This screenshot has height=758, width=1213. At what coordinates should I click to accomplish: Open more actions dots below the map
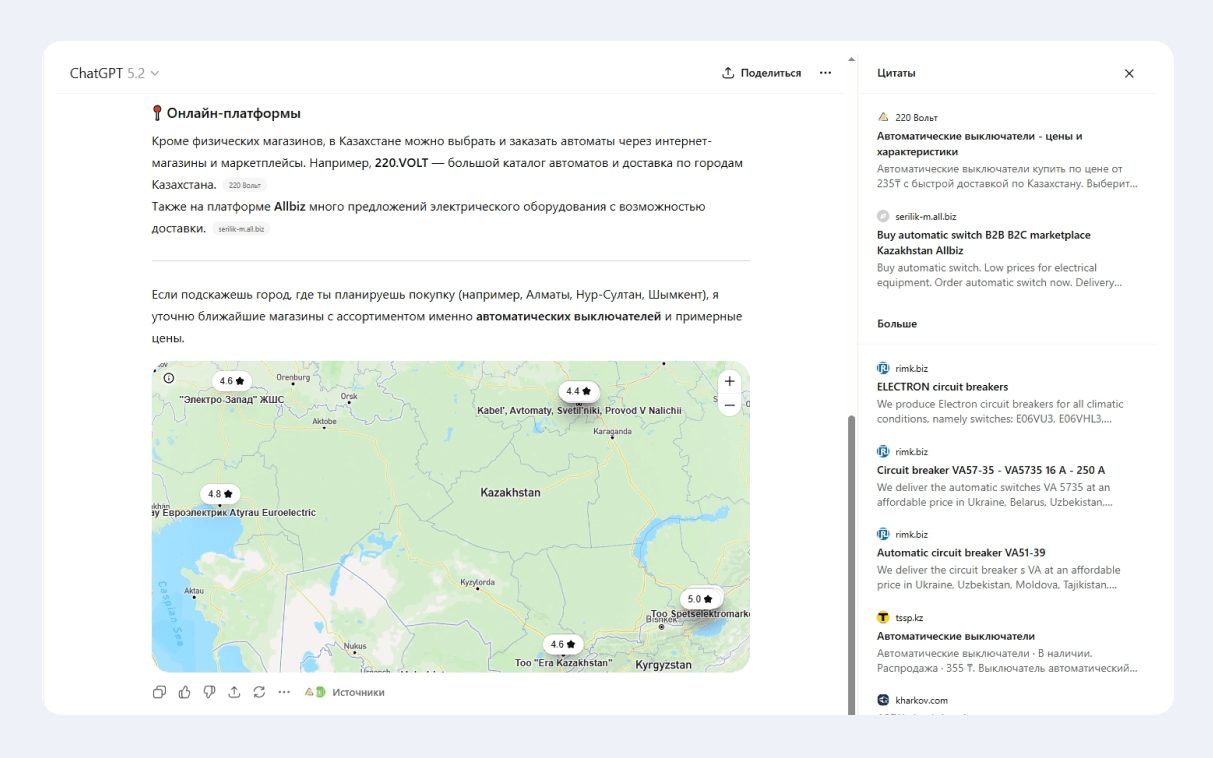coord(284,692)
